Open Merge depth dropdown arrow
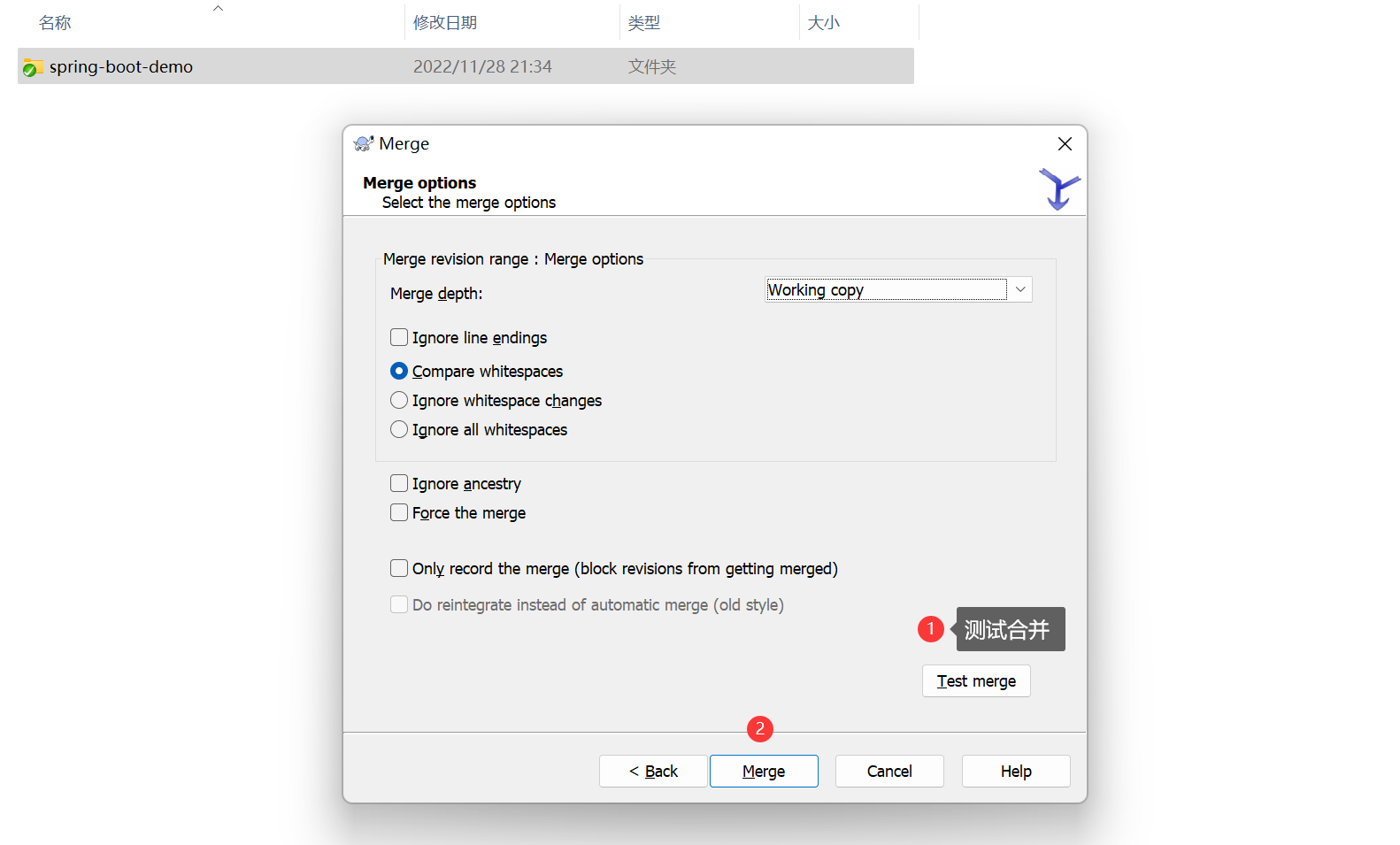This screenshot has width=1400, height=845. tap(1020, 289)
